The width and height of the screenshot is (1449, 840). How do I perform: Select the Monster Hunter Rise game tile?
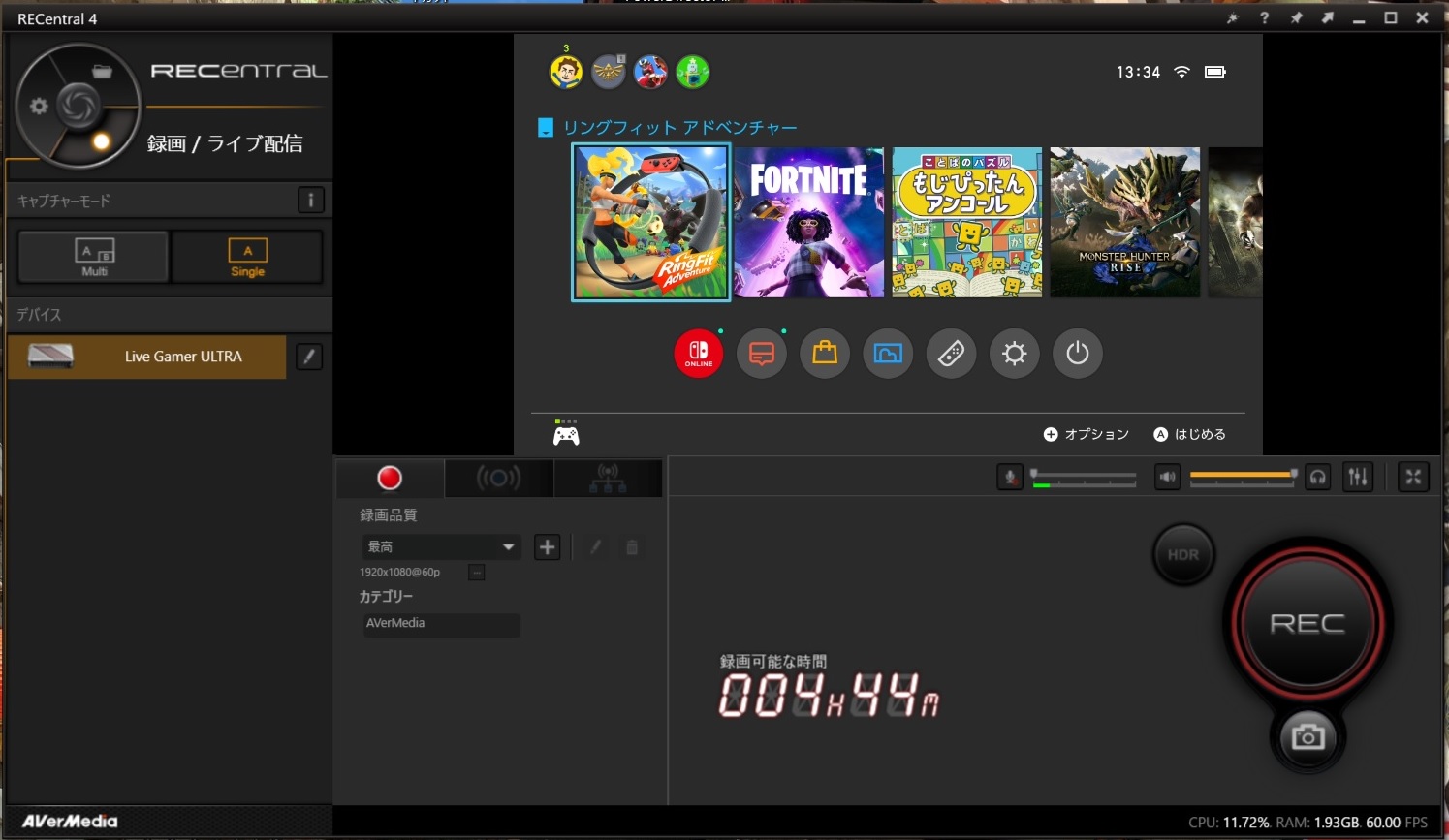pos(1125,223)
